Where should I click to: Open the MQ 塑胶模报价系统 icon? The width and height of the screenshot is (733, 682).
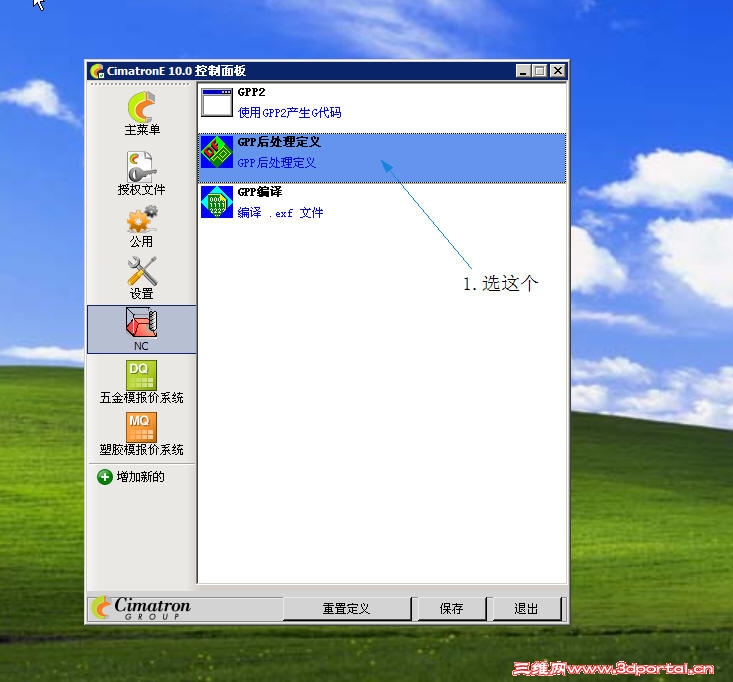pyautogui.click(x=141, y=427)
